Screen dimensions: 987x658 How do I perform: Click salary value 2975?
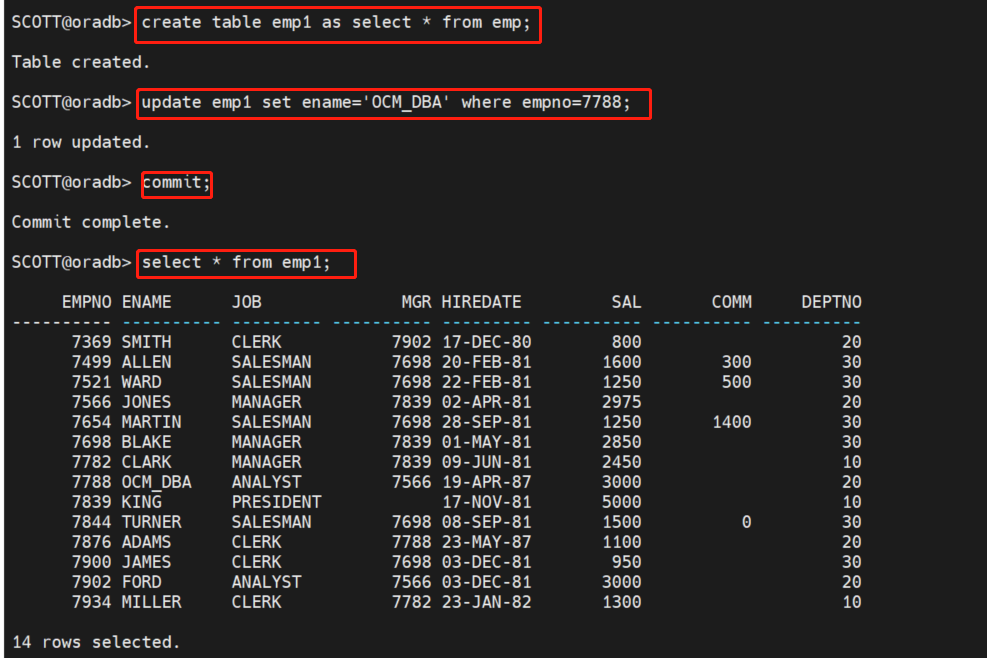(621, 402)
